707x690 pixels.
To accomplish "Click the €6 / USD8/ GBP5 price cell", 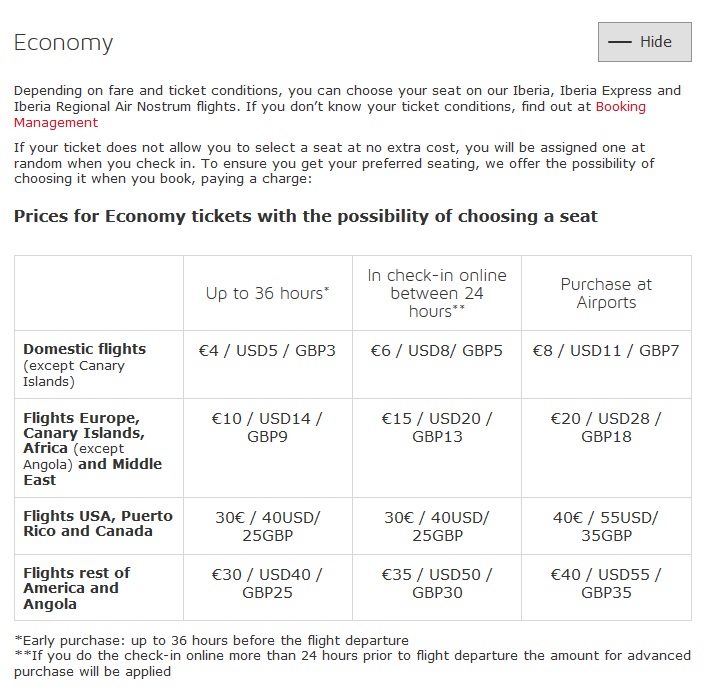I will coord(437,364).
